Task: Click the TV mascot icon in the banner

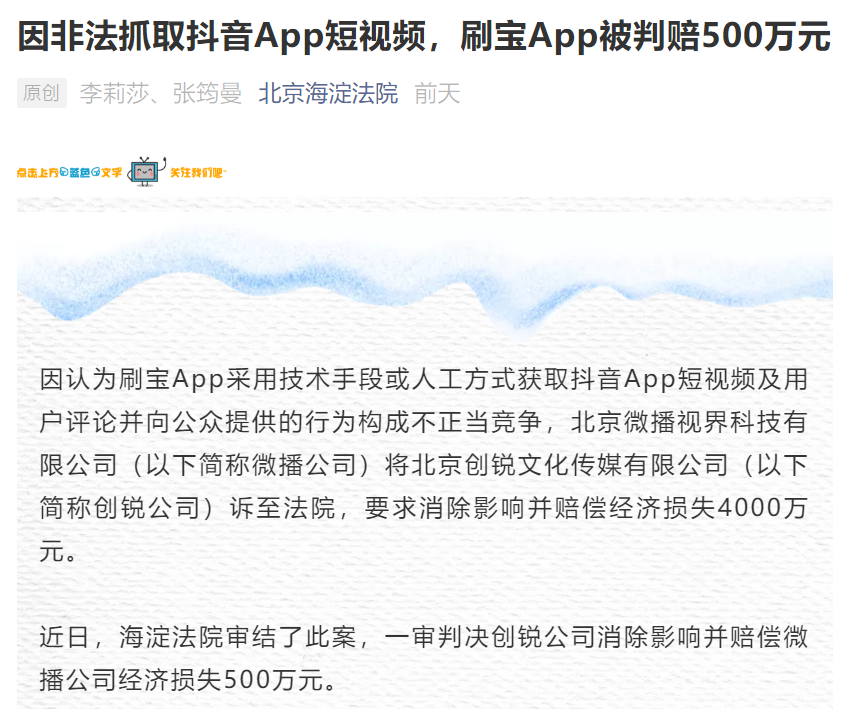Action: pyautogui.click(x=146, y=172)
